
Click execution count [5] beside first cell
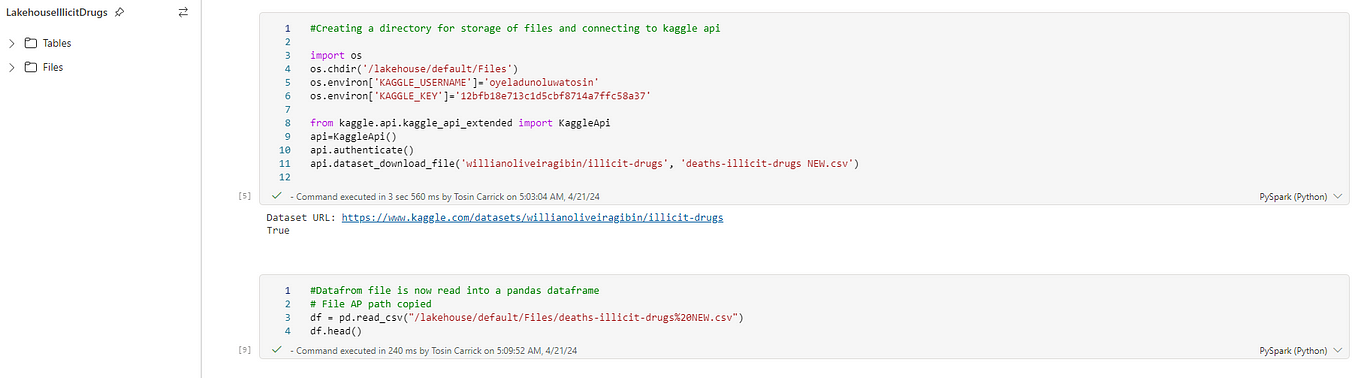pyautogui.click(x=244, y=197)
